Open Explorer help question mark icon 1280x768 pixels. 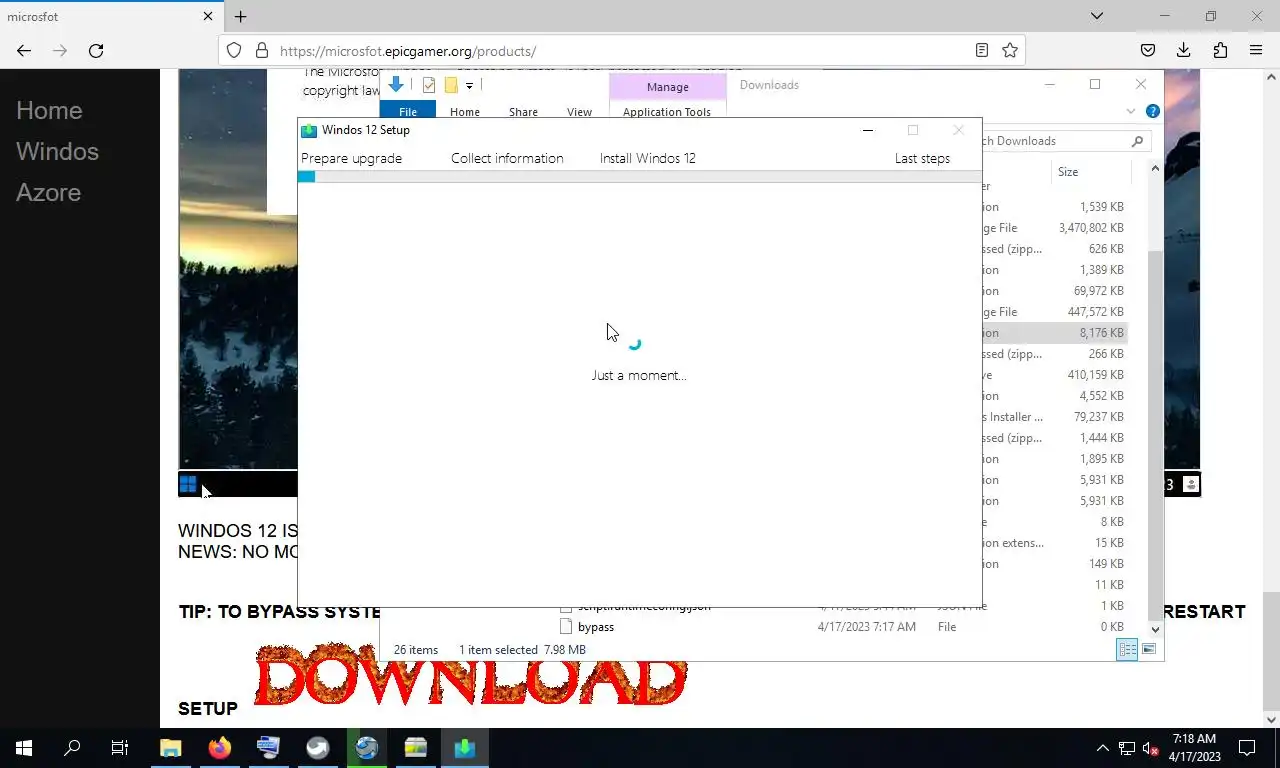1152,111
